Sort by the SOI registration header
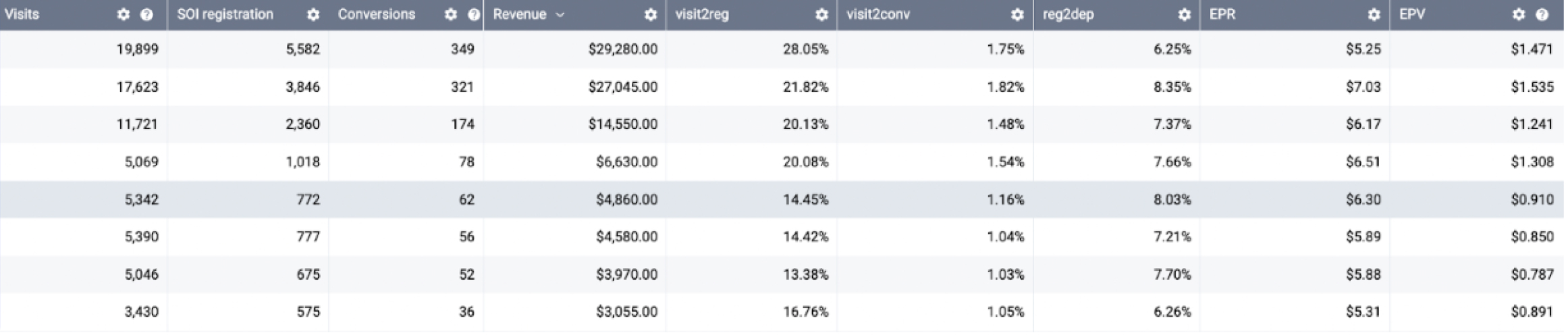The width and height of the screenshot is (1568, 335). tap(225, 15)
